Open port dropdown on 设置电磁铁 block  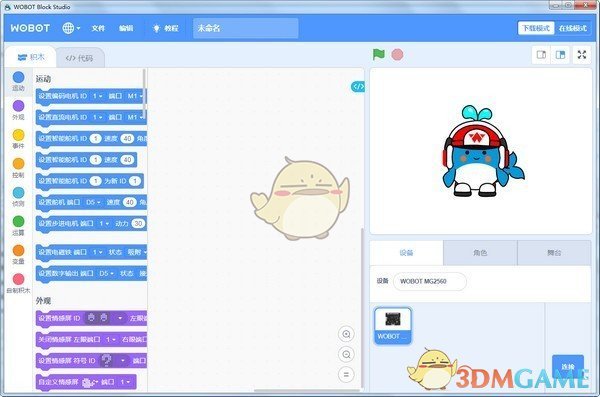(x=98, y=252)
